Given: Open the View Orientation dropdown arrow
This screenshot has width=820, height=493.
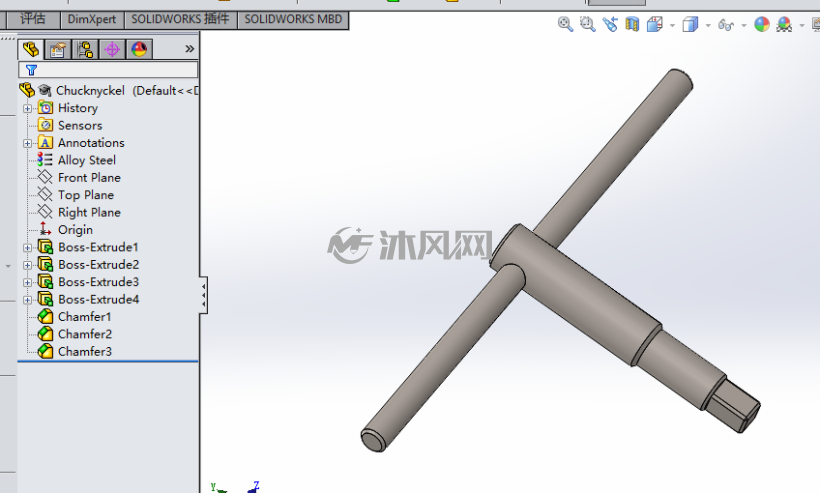Looking at the screenshot, I should [x=672, y=25].
